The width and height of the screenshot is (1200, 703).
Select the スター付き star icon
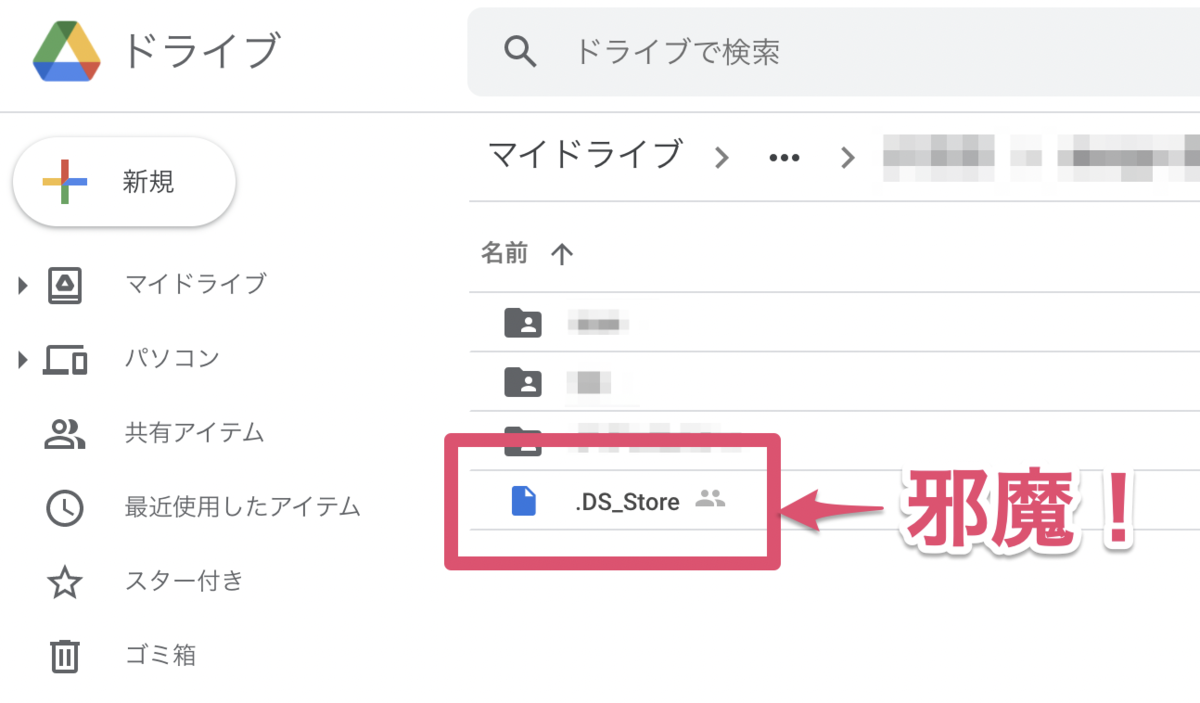(64, 581)
